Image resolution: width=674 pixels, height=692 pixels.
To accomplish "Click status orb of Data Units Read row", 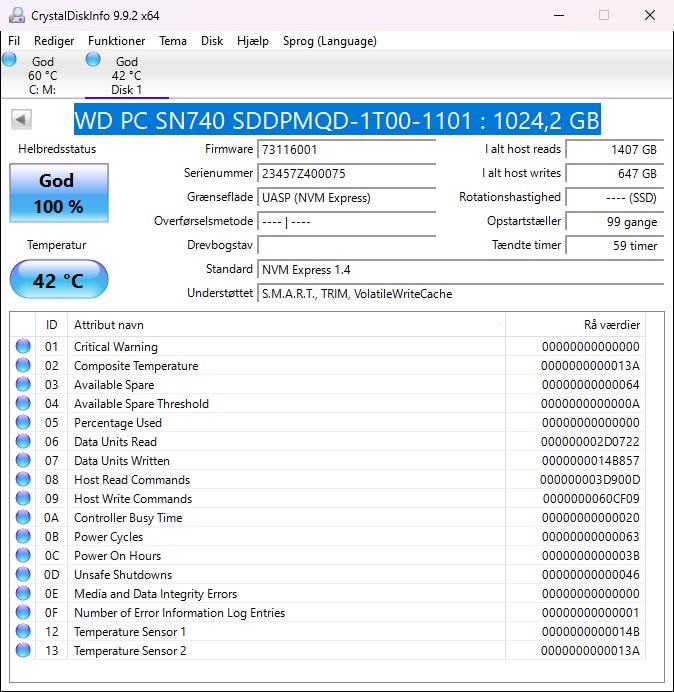I will click(23, 441).
